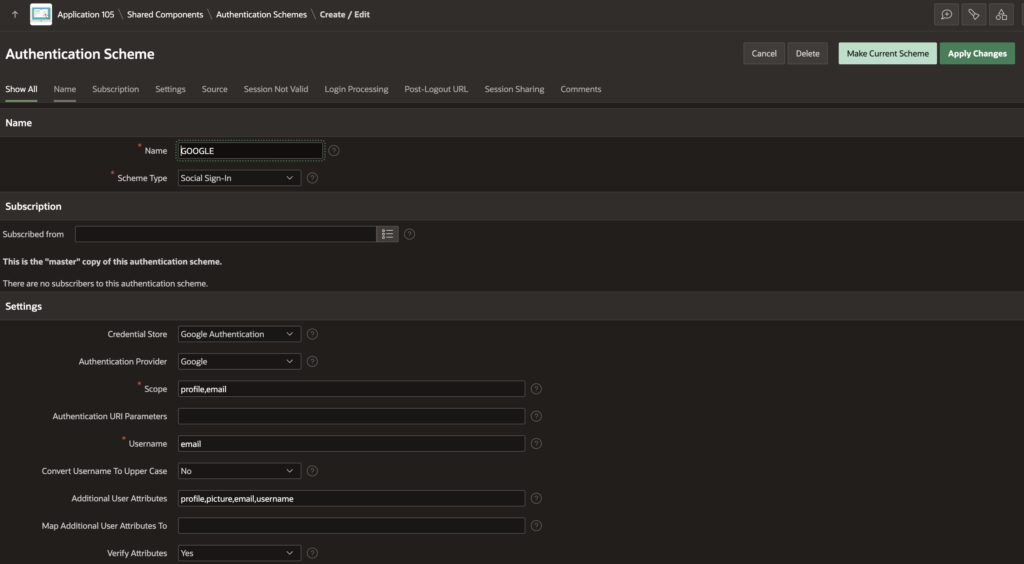
Task: Open the Authentication Provider dropdown
Action: pyautogui.click(x=239, y=361)
